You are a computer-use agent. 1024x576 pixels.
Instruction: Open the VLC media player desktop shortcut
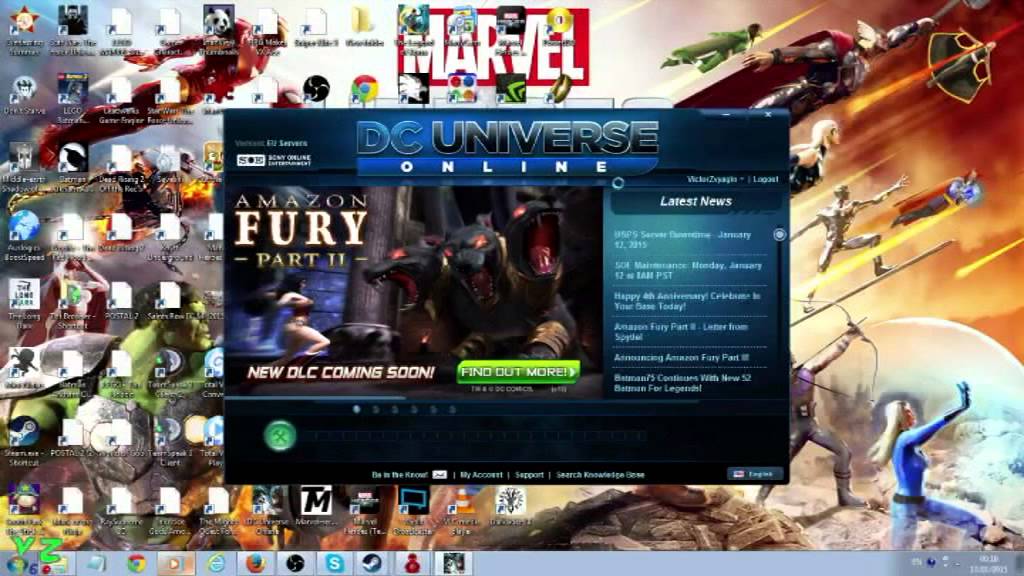(462, 511)
